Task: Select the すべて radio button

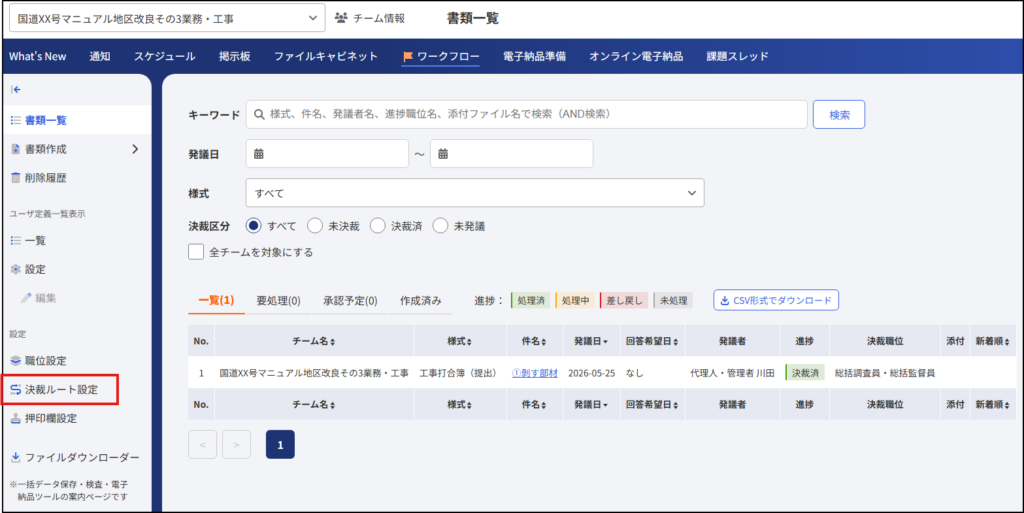Action: [x=253, y=226]
